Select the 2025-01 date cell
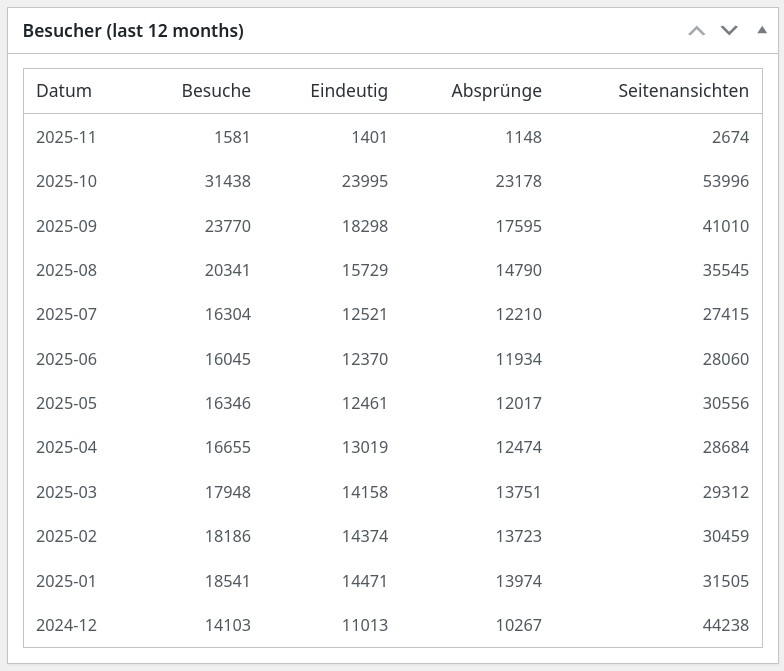784x671 pixels. pos(66,580)
